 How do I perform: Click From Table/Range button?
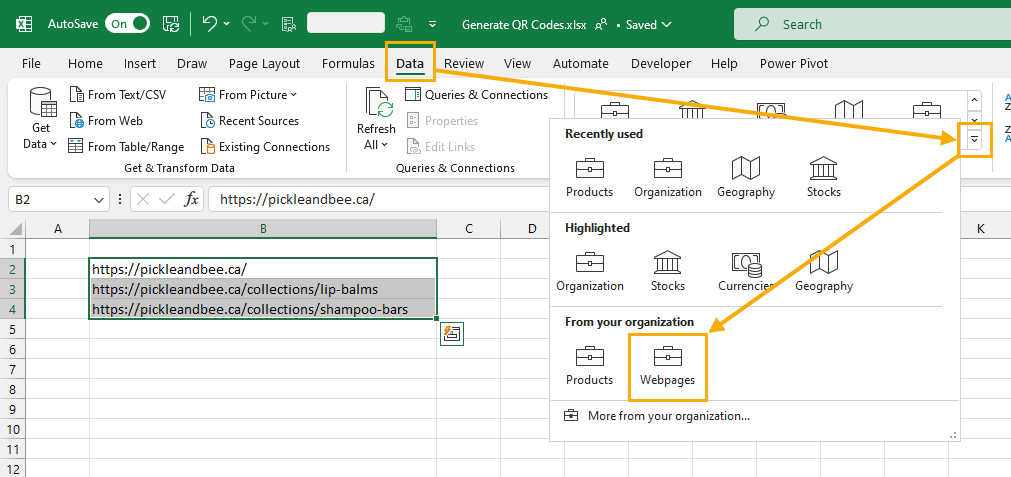[126, 146]
